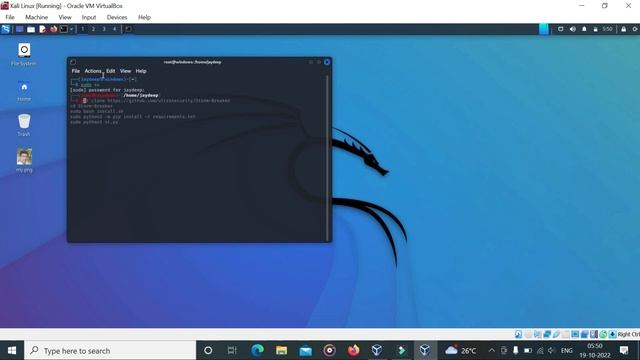Open VirtualBox Input menu
The image size is (640, 360).
coord(89,17)
